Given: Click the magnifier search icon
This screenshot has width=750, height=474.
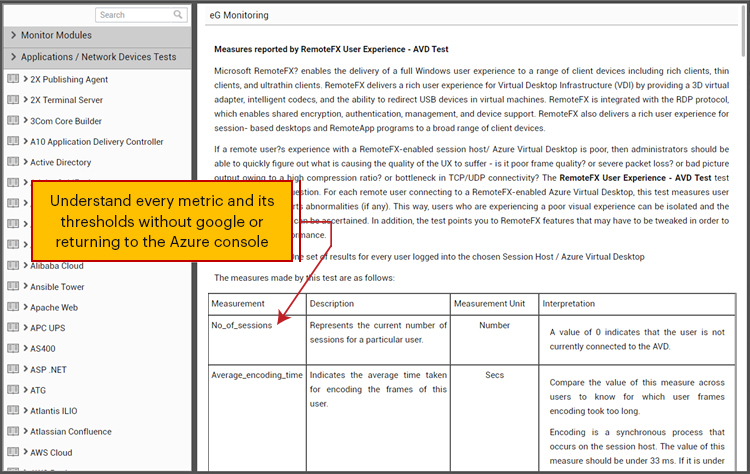Looking at the screenshot, I should coord(178,15).
